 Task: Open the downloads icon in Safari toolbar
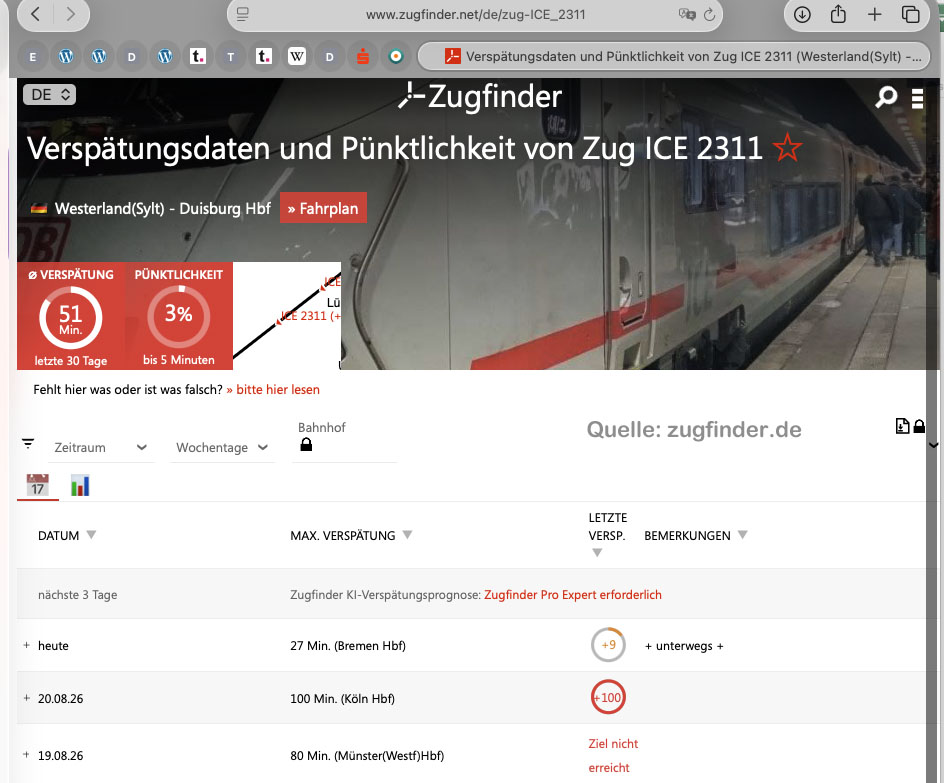pyautogui.click(x=802, y=14)
